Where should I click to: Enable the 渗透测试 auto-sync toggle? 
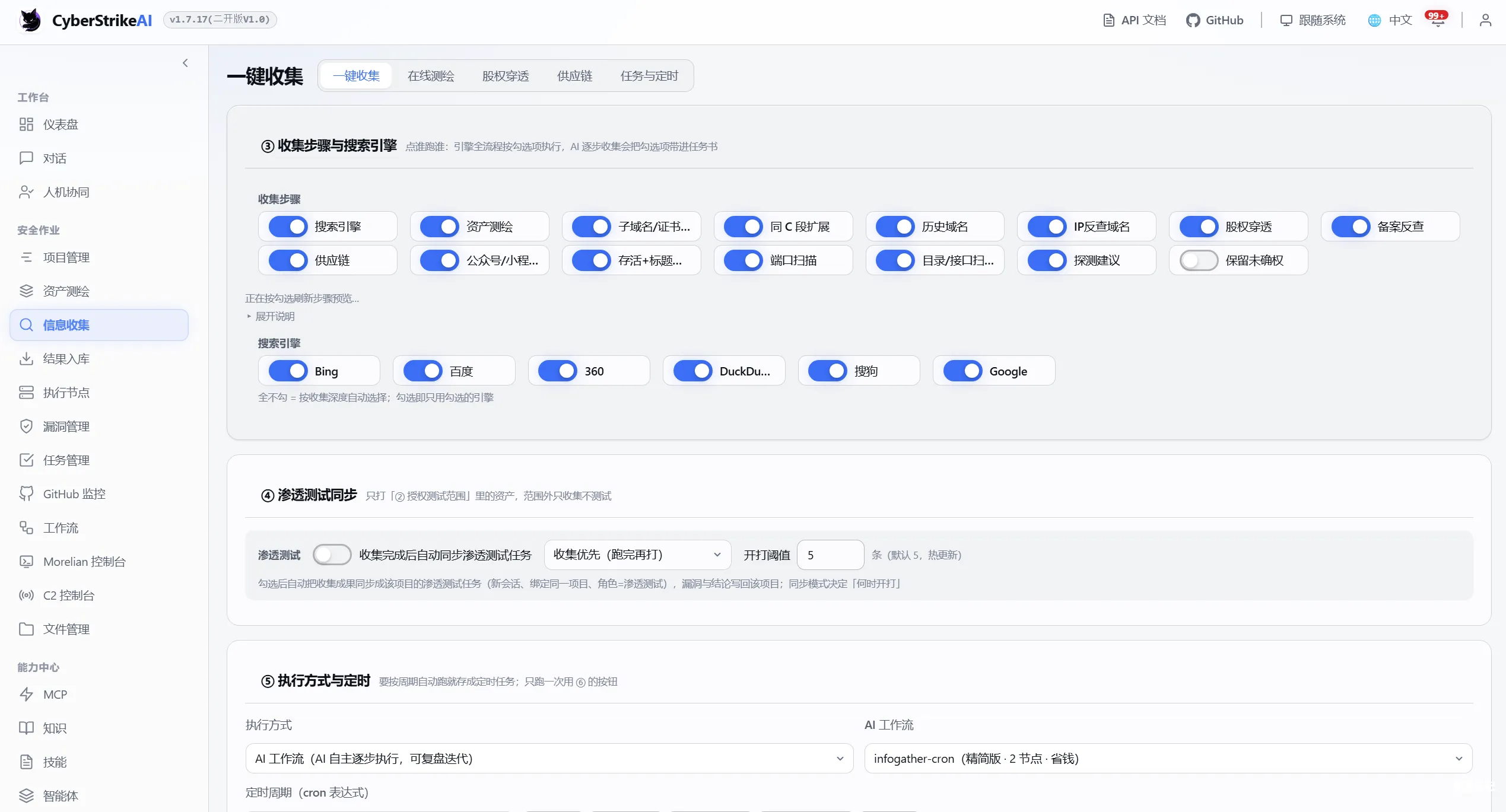pyautogui.click(x=332, y=555)
